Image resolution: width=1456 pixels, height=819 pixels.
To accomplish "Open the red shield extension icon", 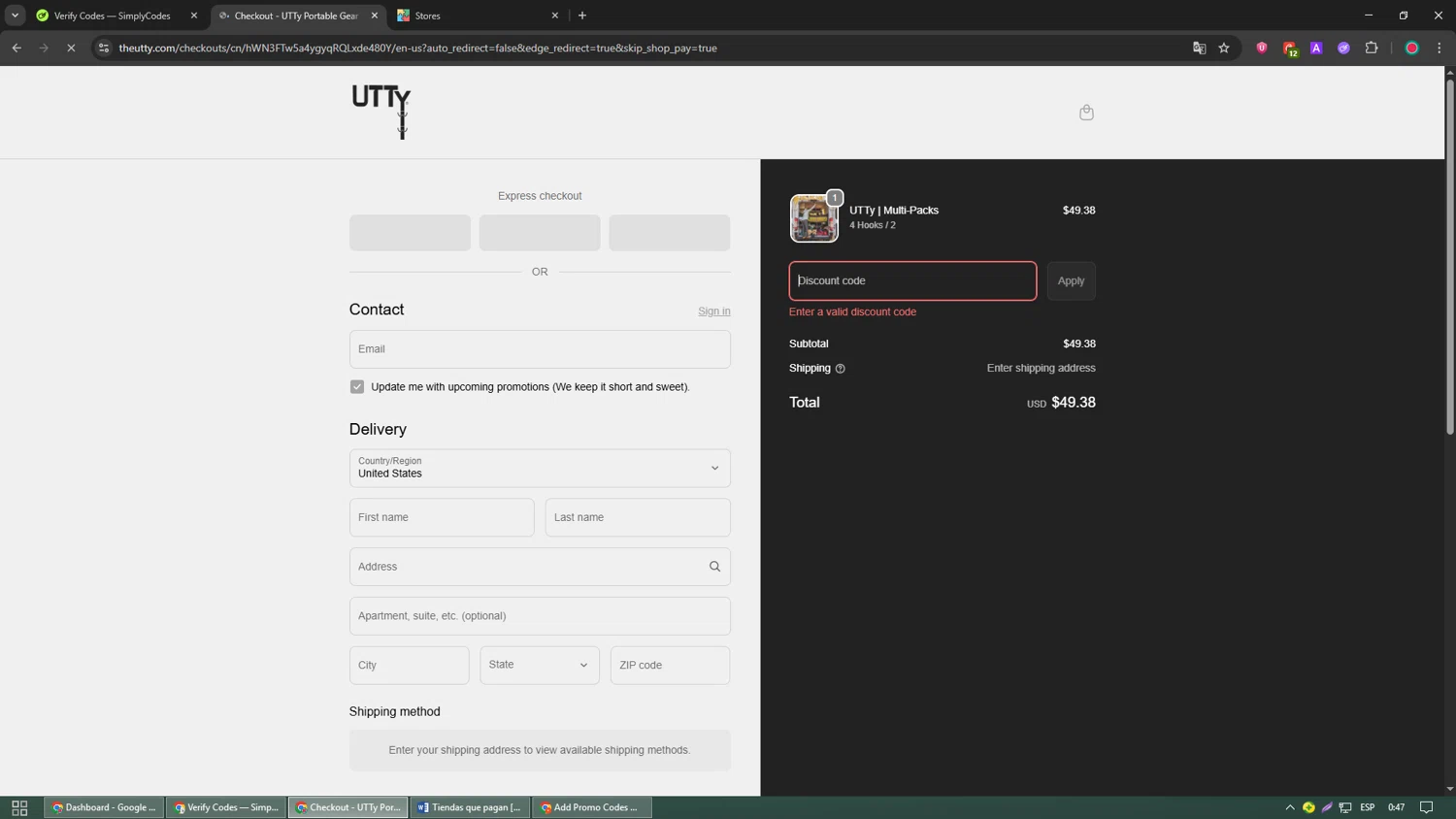I will 1262,48.
